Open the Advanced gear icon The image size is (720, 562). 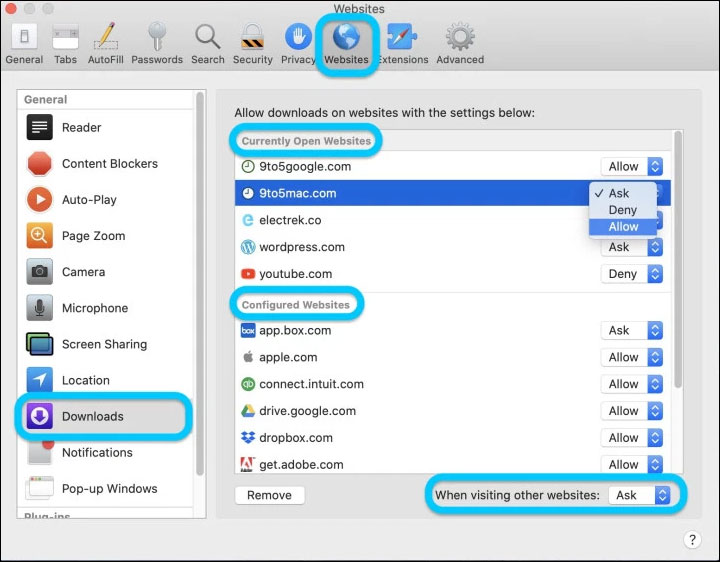(x=460, y=36)
